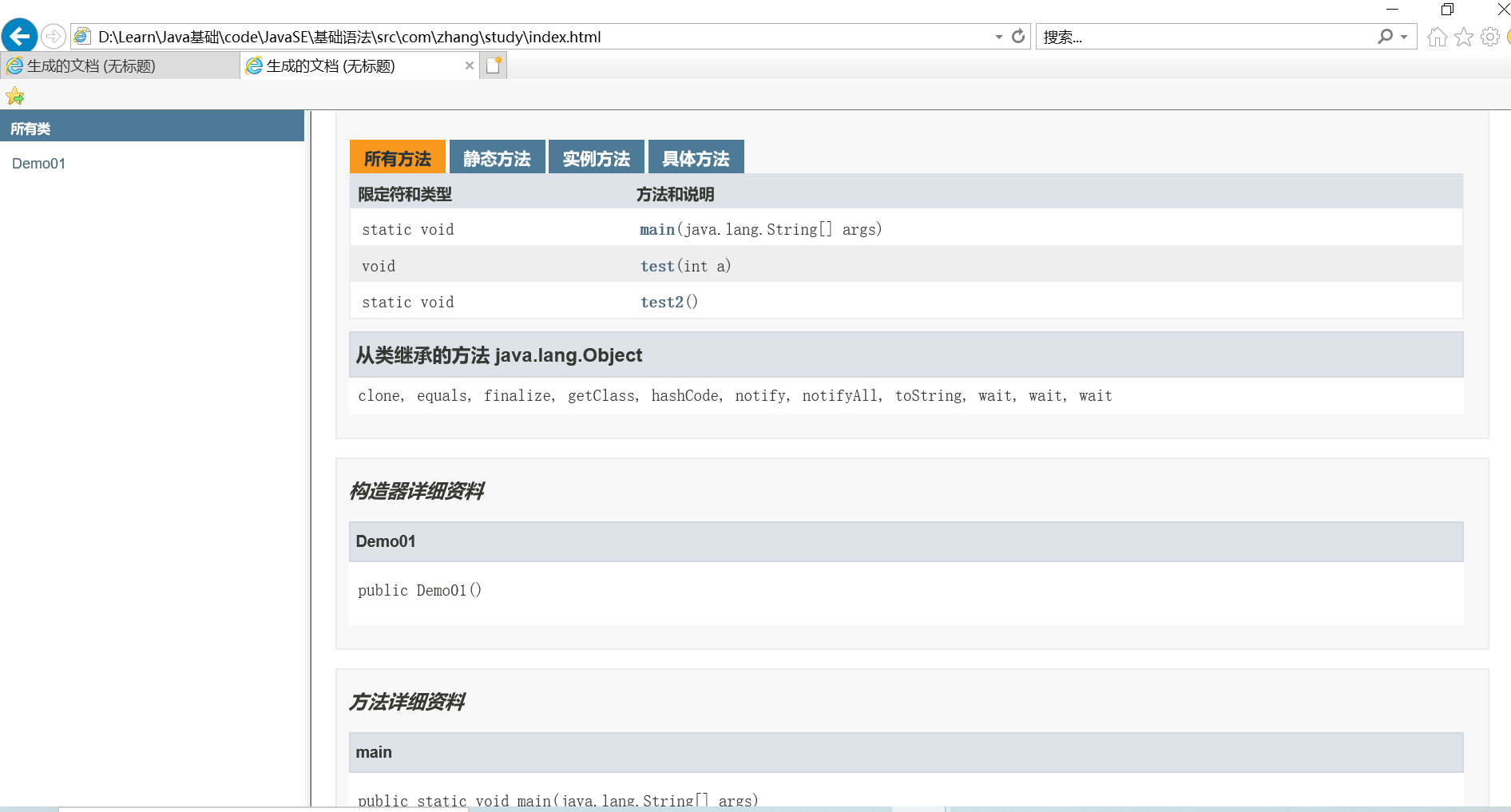Image resolution: width=1511 pixels, height=812 pixels.
Task: Switch to the first 生成的文档 tab
Action: point(120,65)
